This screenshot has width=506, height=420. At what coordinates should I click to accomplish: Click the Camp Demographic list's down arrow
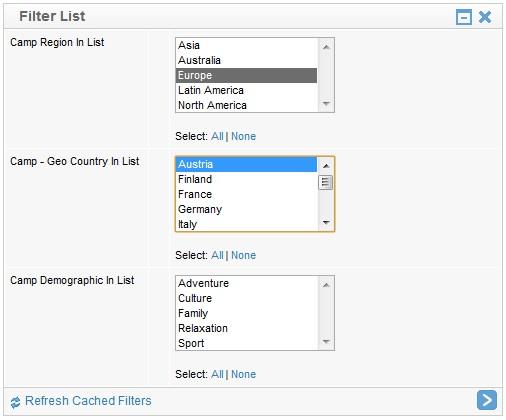coord(326,341)
